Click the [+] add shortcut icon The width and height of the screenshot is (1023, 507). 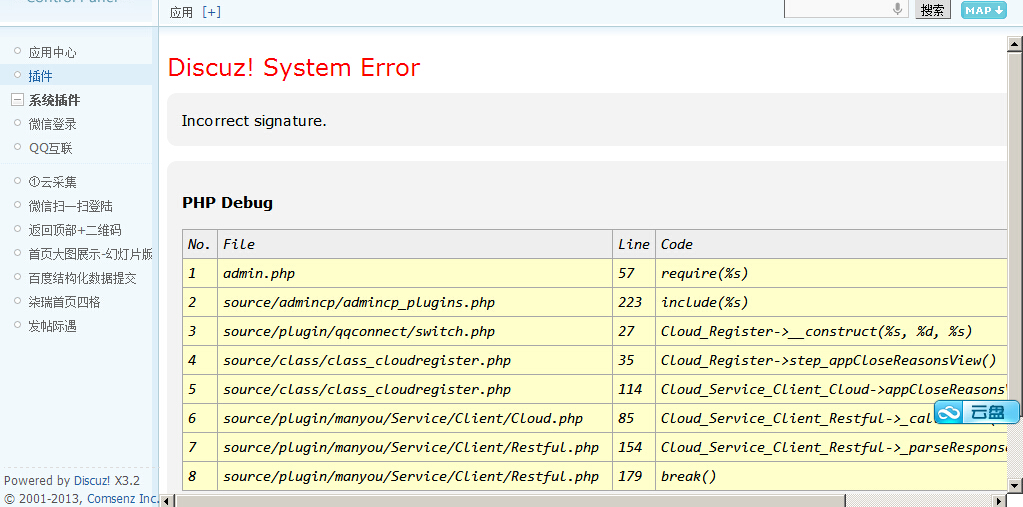click(211, 12)
